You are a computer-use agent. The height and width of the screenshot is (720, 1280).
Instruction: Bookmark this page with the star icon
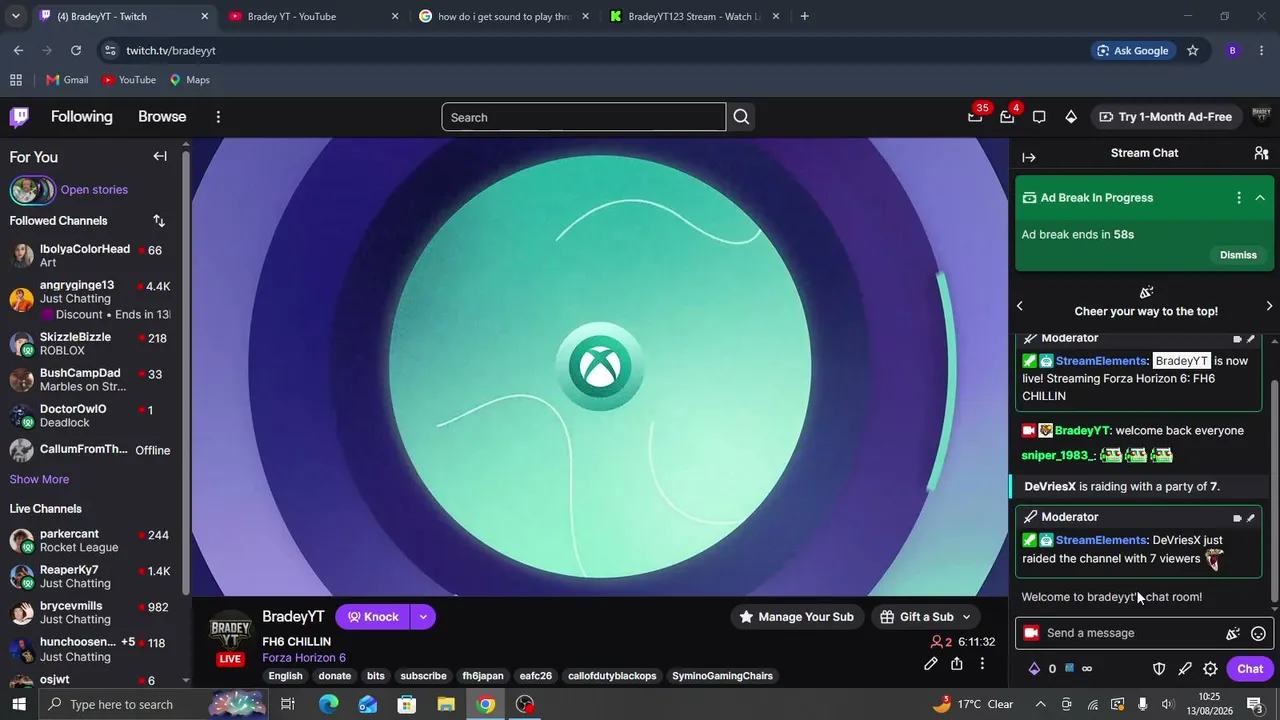pos(1192,51)
